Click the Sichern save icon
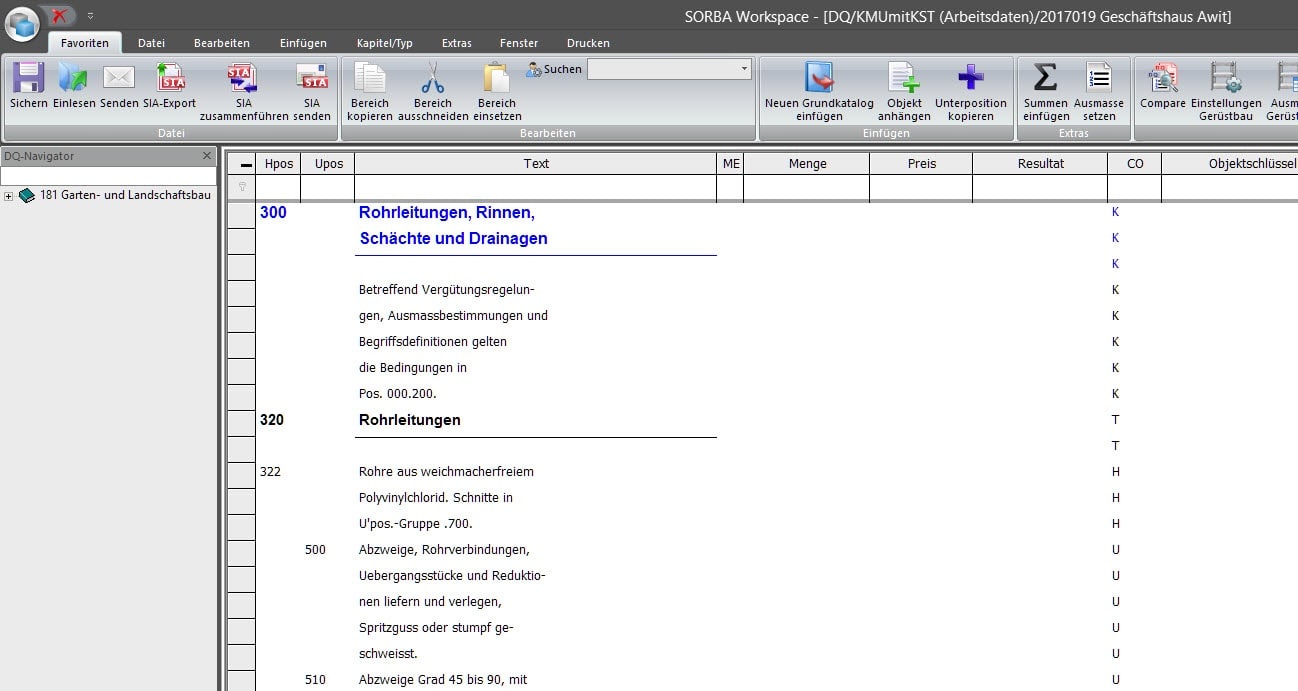The height and width of the screenshot is (691, 1298). point(28,78)
